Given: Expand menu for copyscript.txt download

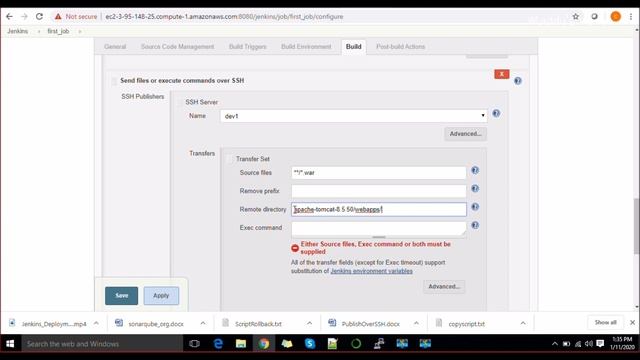Looking at the screenshot, I should (x=523, y=323).
